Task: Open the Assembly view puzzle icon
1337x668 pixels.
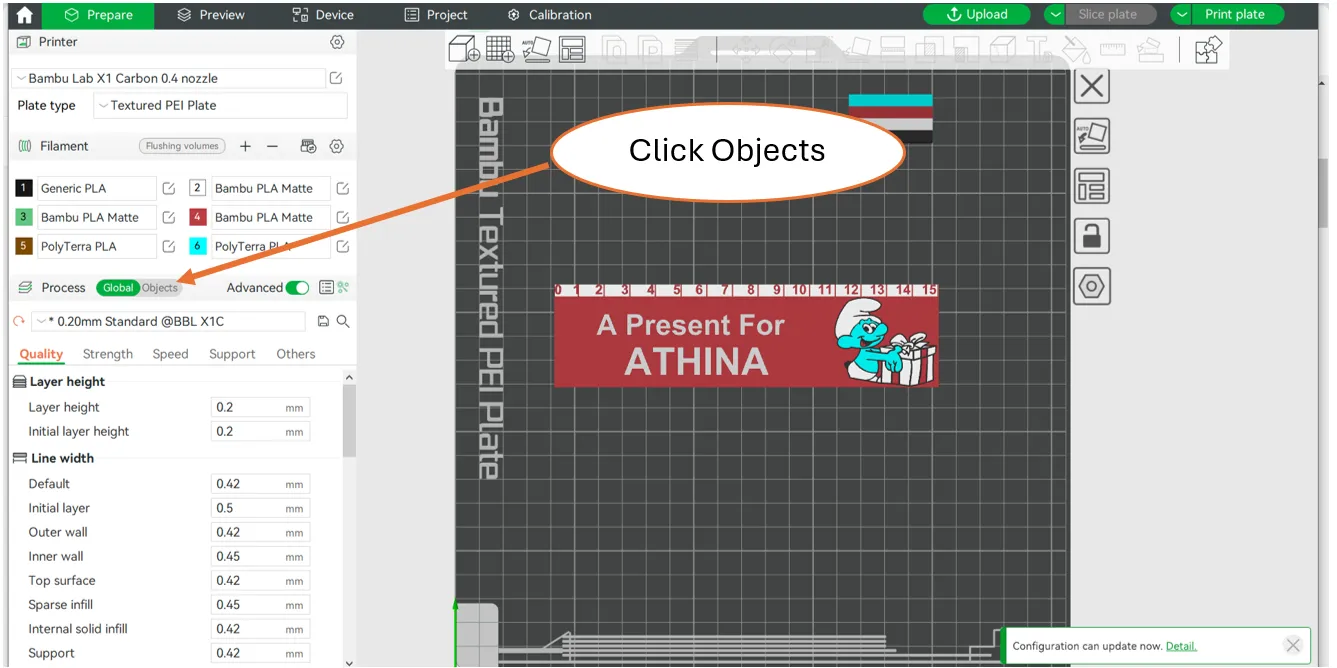Action: pyautogui.click(x=1208, y=50)
